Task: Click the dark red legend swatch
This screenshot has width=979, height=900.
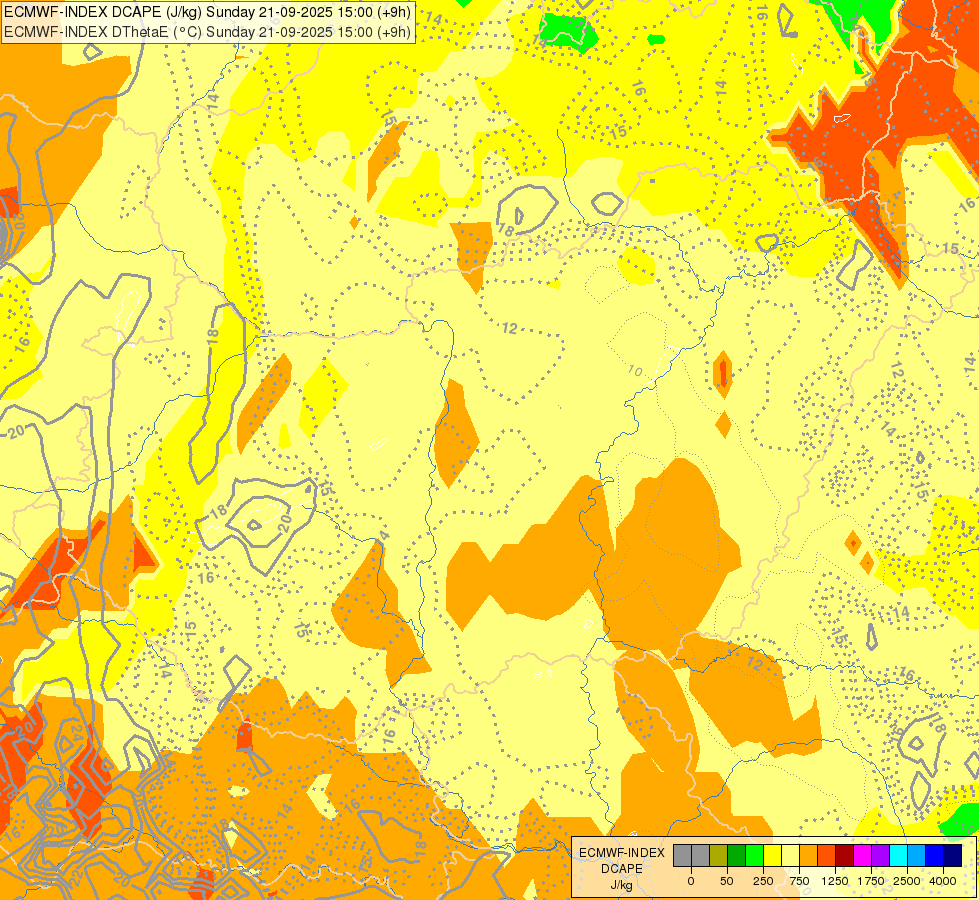Action: point(844,856)
